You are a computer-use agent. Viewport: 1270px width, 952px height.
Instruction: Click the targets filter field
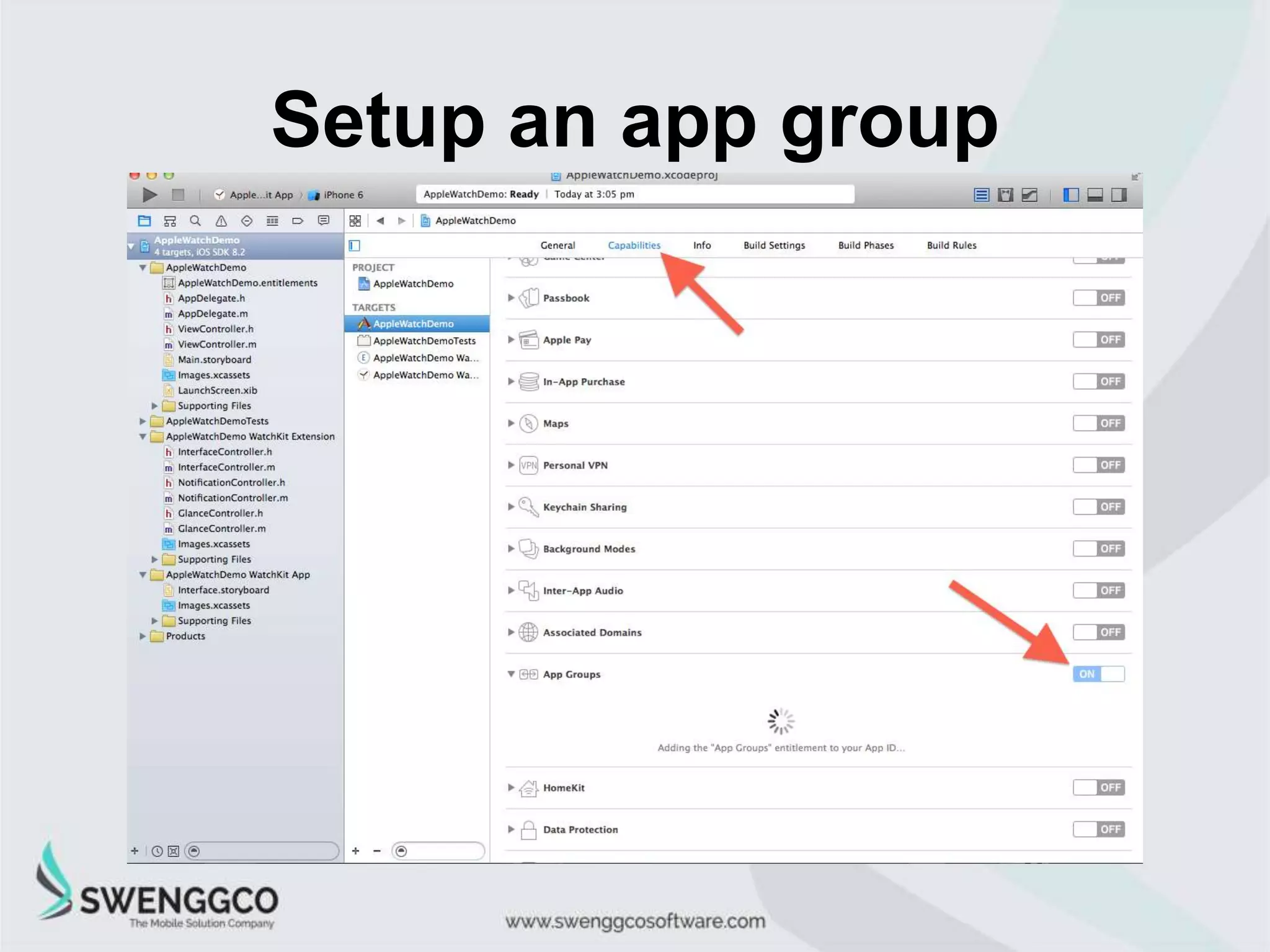438,851
